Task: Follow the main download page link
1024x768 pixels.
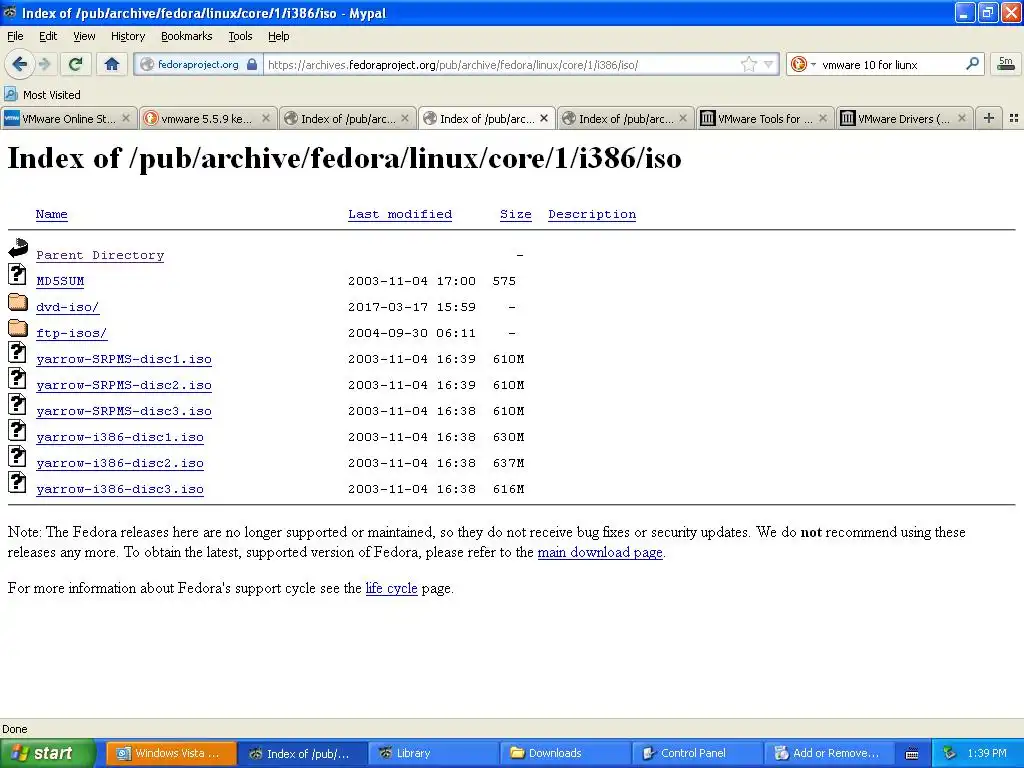Action: tap(600, 552)
